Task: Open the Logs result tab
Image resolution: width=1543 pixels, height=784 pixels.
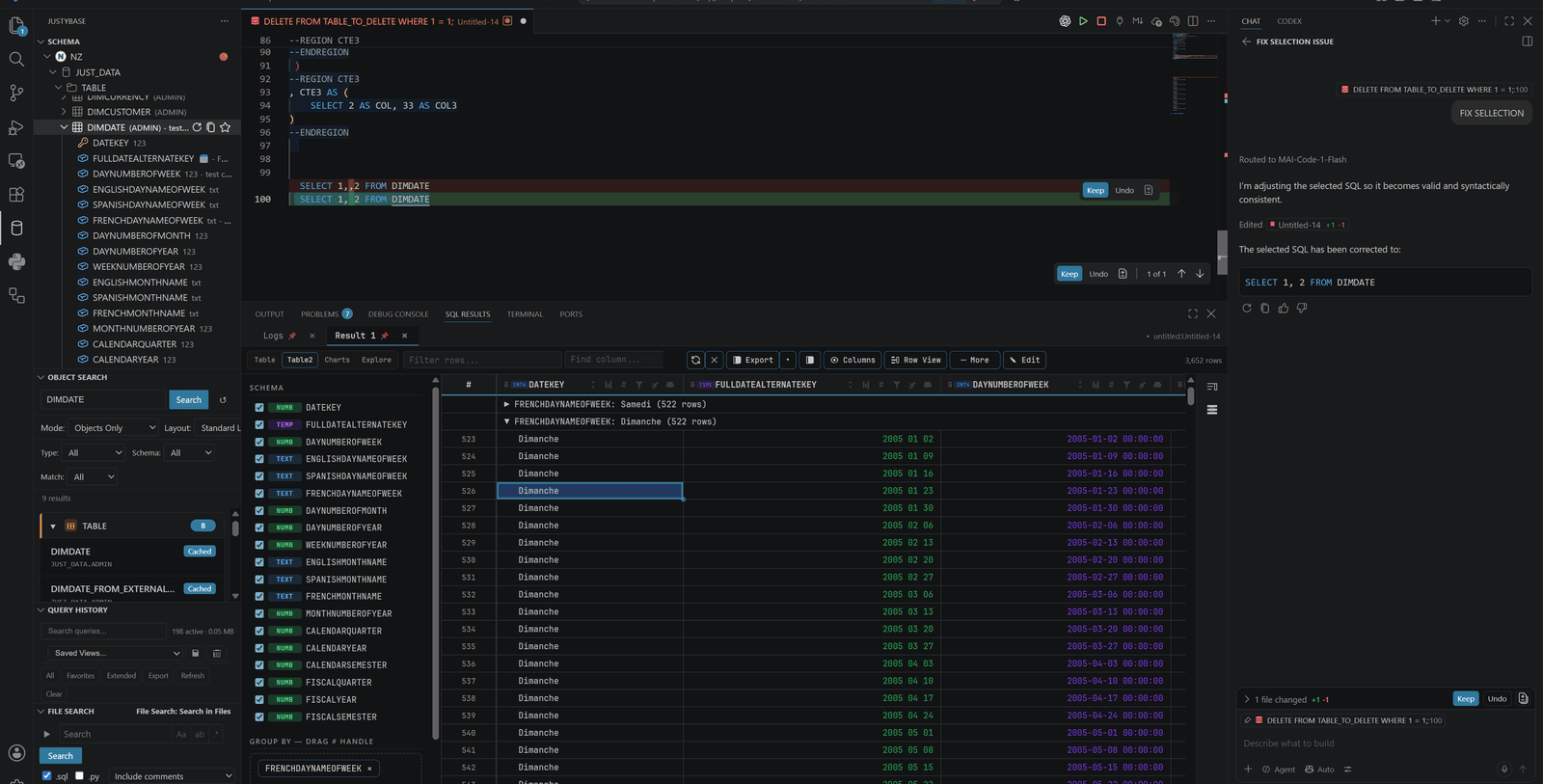Action: (273, 336)
